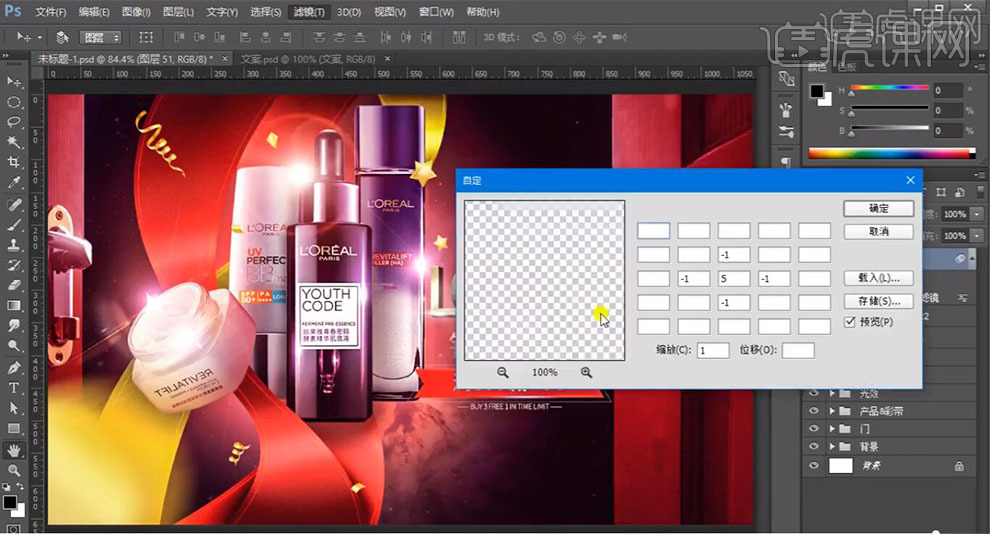Click the 载入(L)... button
The height and width of the screenshot is (534, 990).
pyautogui.click(x=878, y=277)
